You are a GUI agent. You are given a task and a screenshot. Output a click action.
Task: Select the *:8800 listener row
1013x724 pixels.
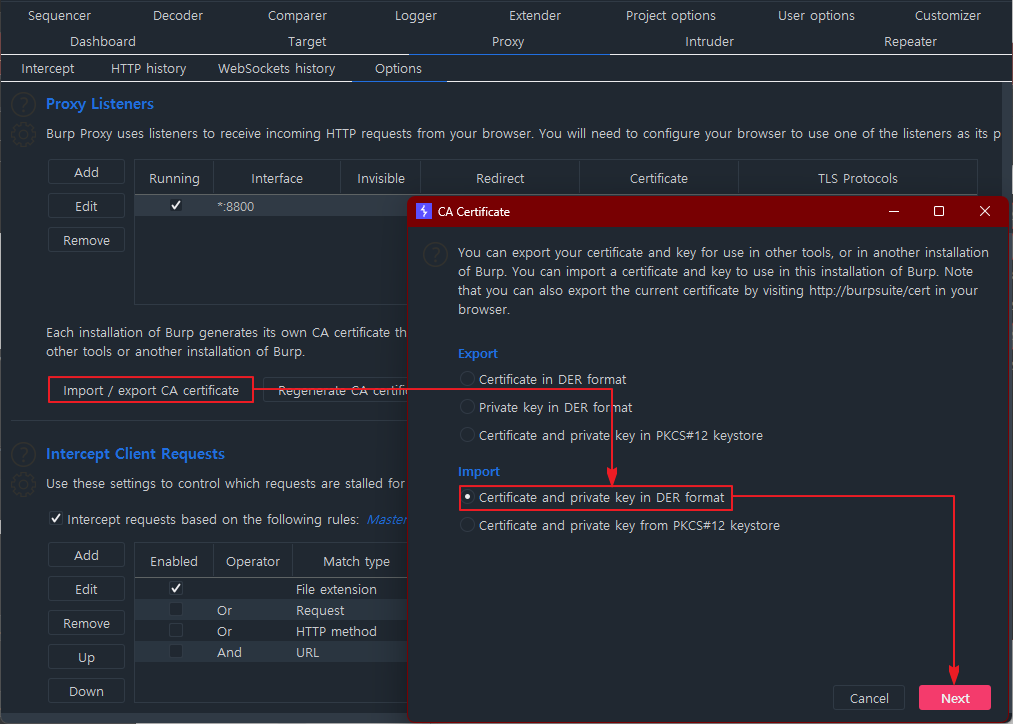click(x=271, y=206)
